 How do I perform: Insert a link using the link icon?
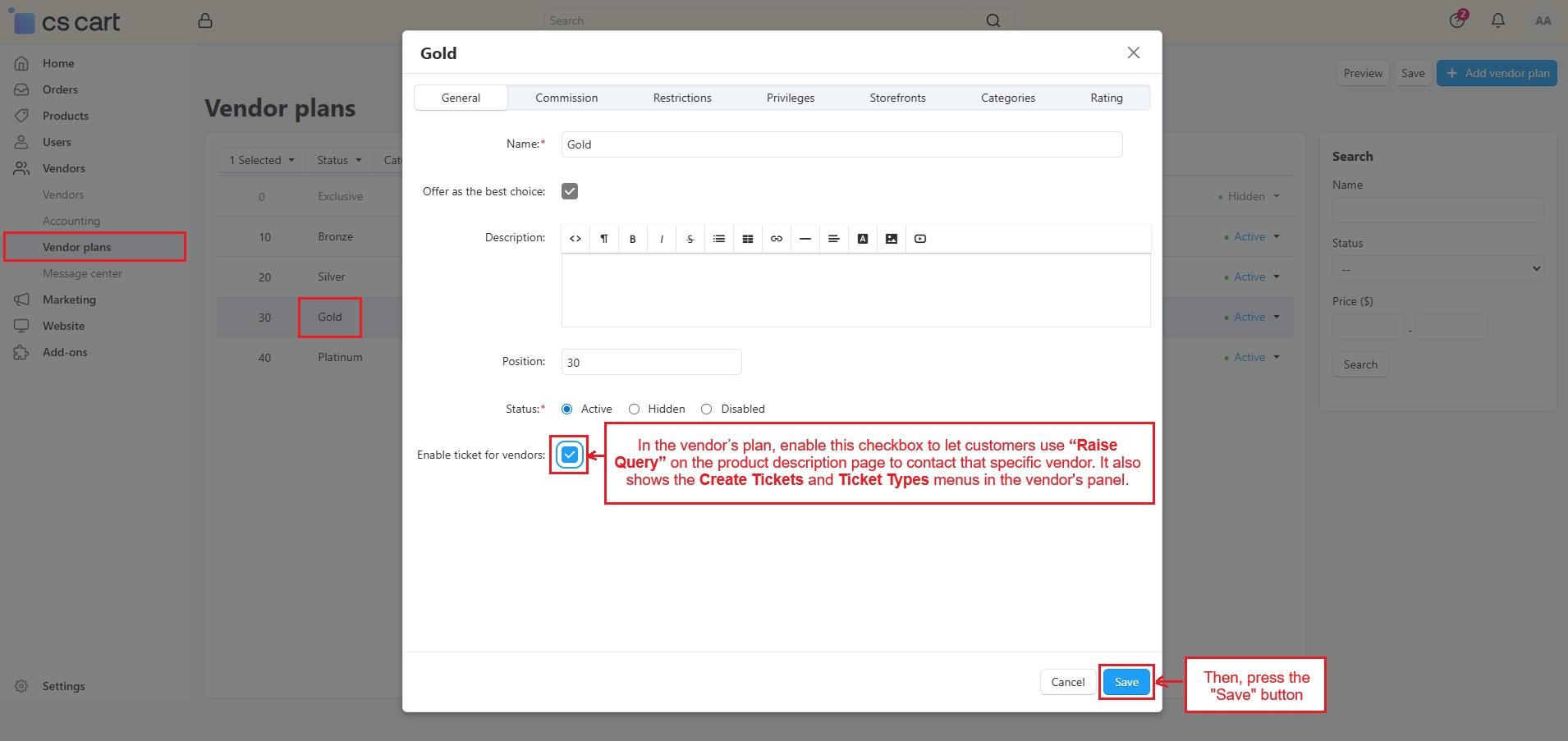coord(776,239)
